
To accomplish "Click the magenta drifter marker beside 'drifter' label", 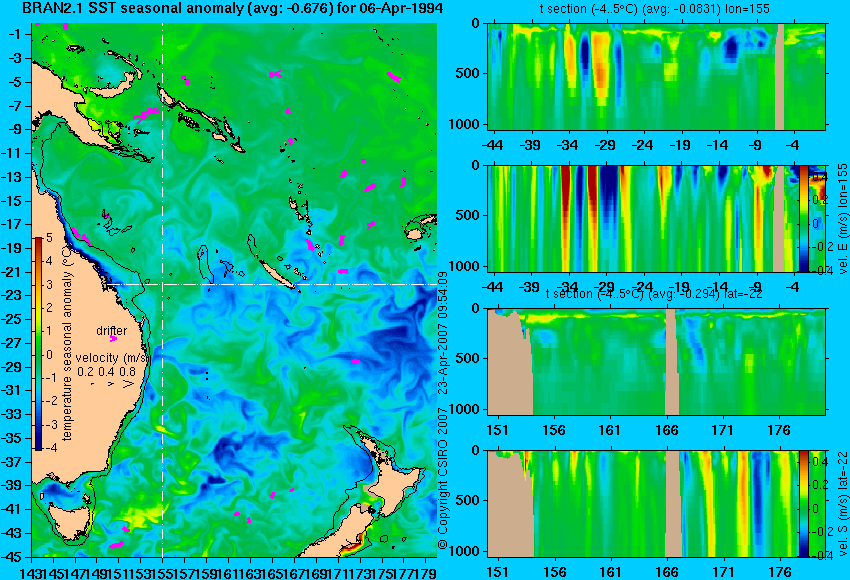I will click(x=113, y=339).
